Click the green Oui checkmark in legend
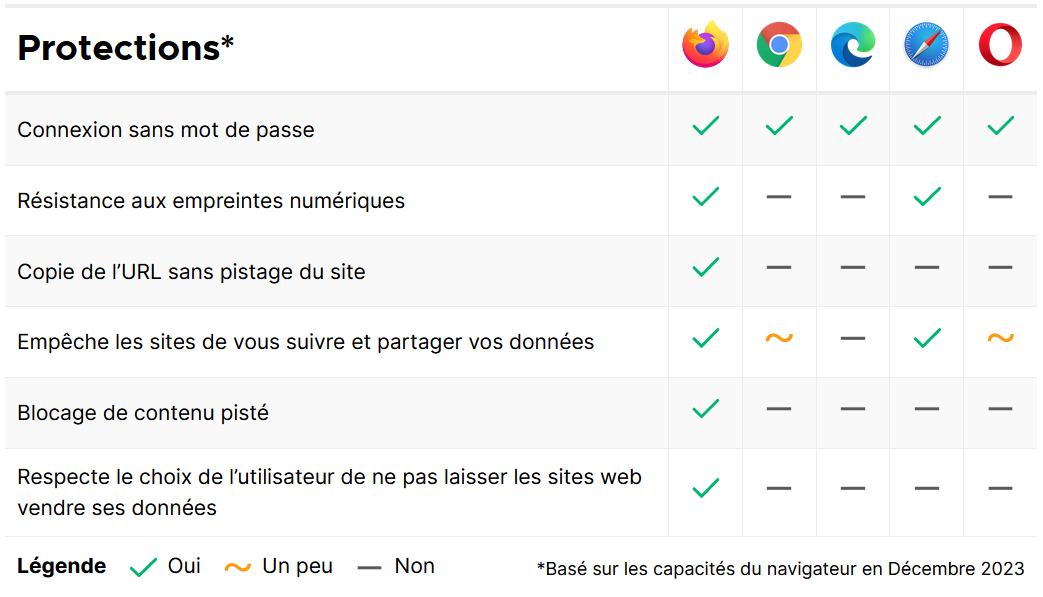The image size is (1043, 597). 143,567
